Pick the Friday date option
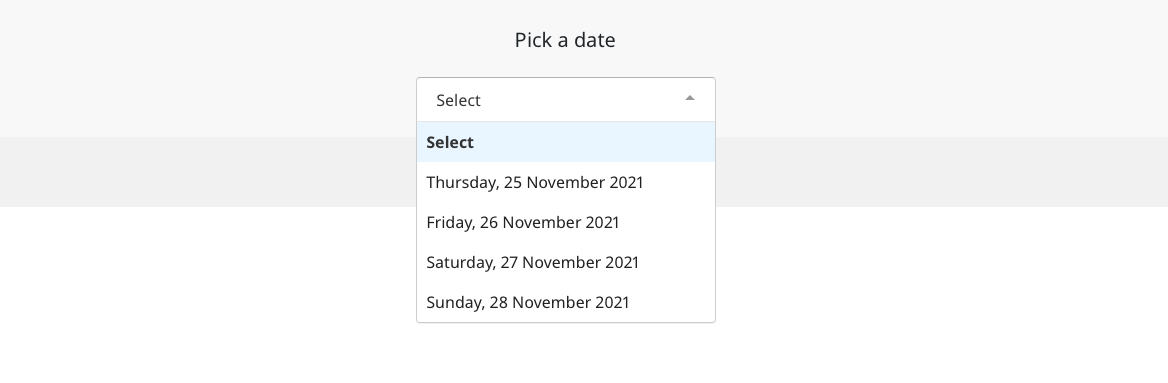The width and height of the screenshot is (1168, 383). [565, 223]
